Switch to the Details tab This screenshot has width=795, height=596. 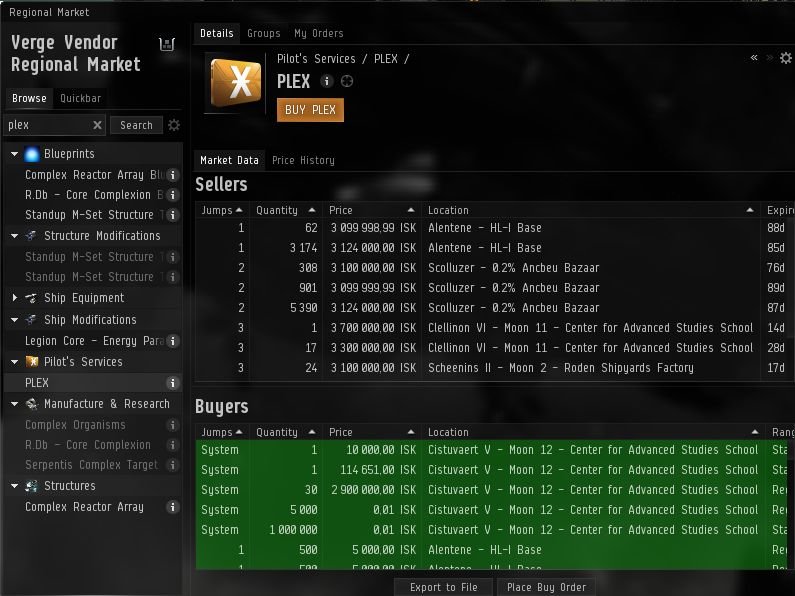[217, 33]
